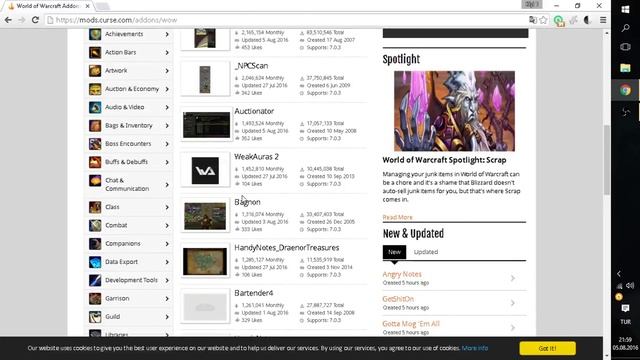Open the Action Bars category icon
Viewport: 640px width, 360px height.
95,52
